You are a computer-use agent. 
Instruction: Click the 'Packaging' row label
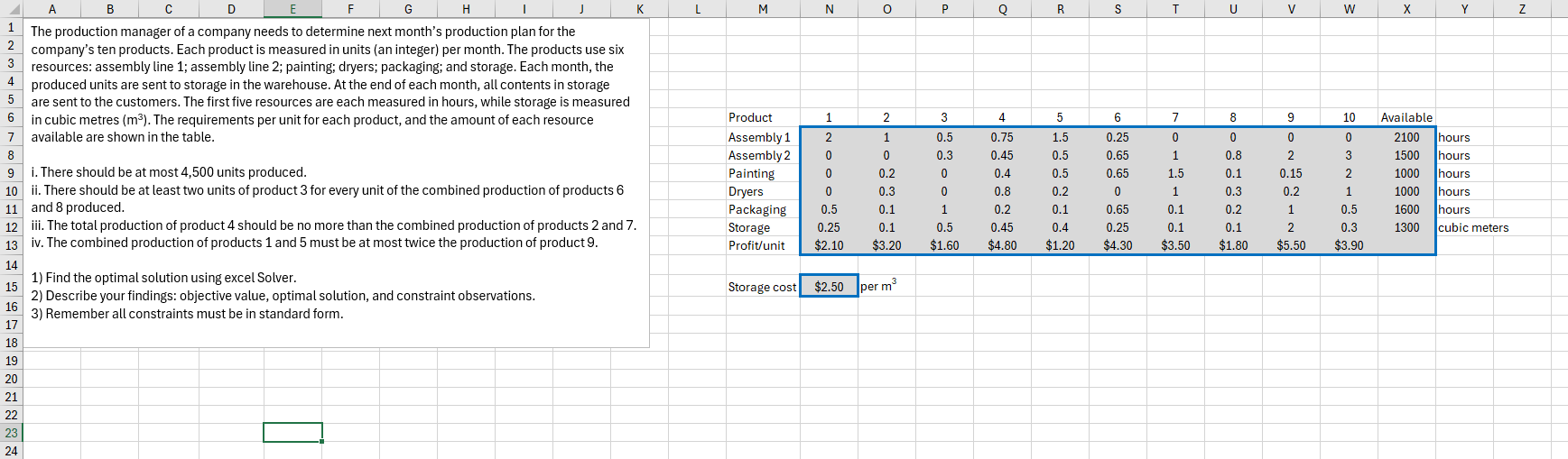tap(763, 209)
